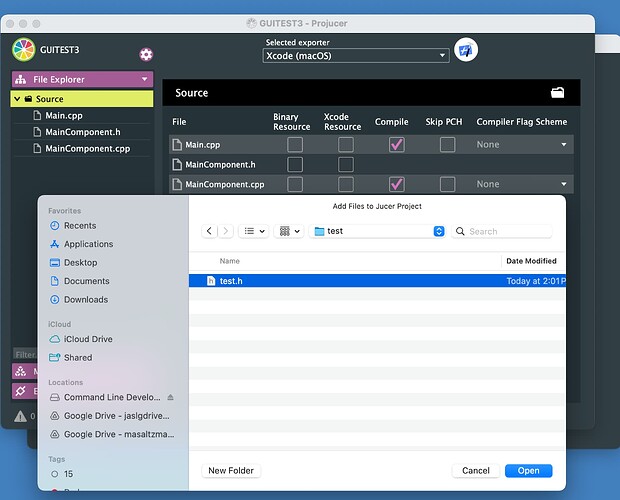The height and width of the screenshot is (500, 620).
Task: Open icon grouping dropdown in dialog
Action: pos(289,231)
